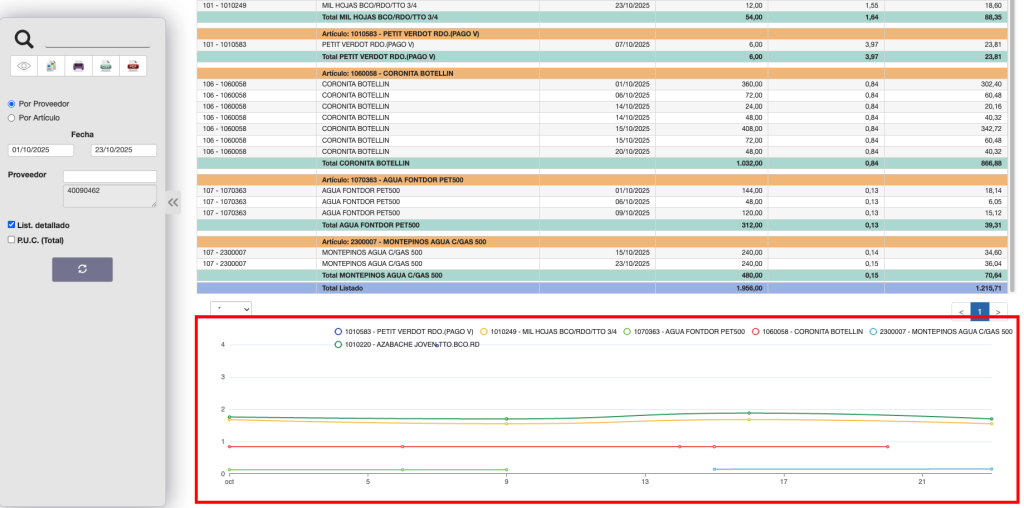Go to next page arrow
This screenshot has width=1024, height=508.
(x=997, y=311)
